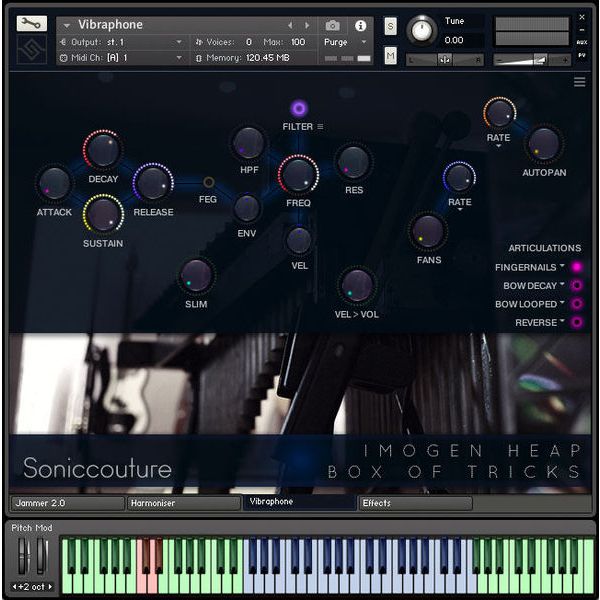Click the HPF knob
The image size is (600, 600).
(x=248, y=143)
